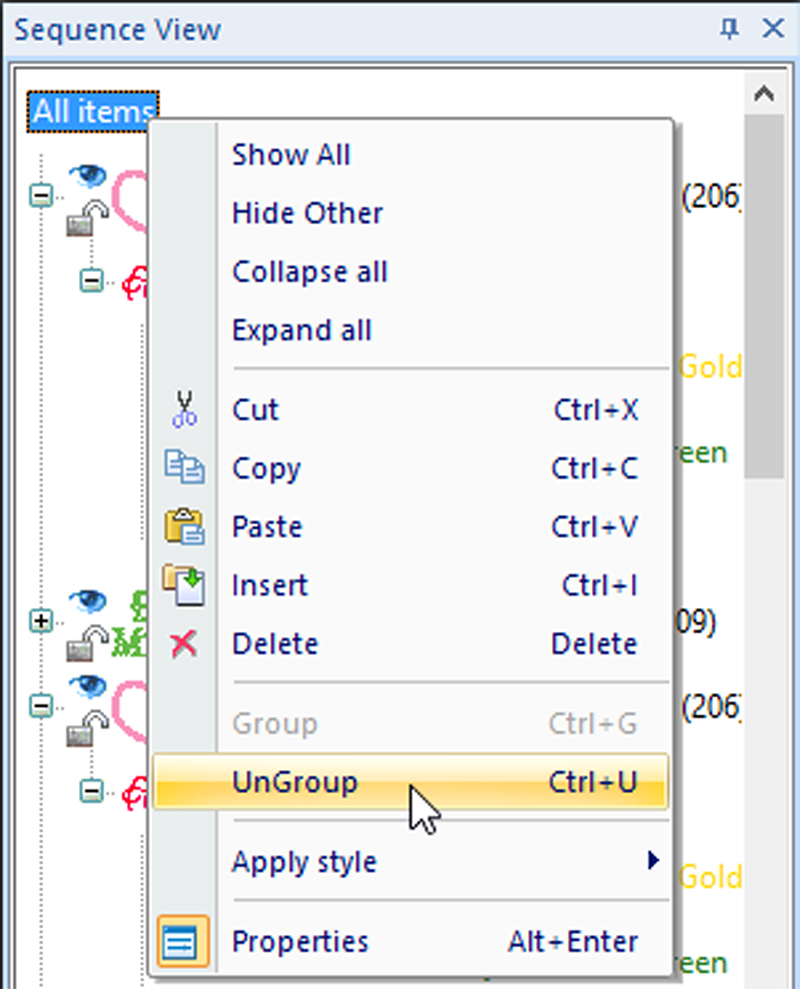This screenshot has height=989, width=800.
Task: Click the upper Gold thread color label
Action: pos(711,366)
